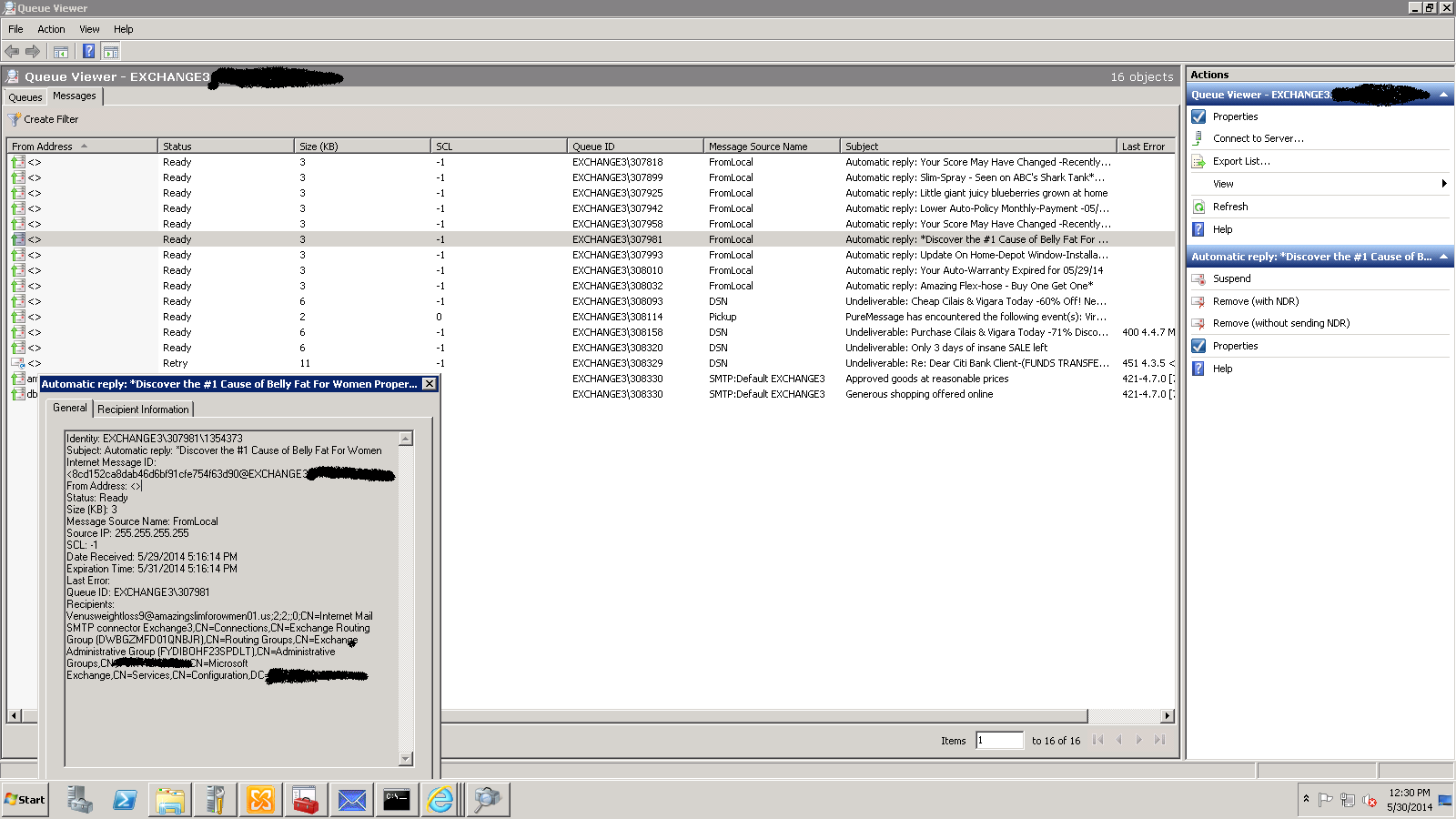Image resolution: width=1456 pixels, height=819 pixels.
Task: Collapse the Automatic reply actions section
Action: pyautogui.click(x=1443, y=257)
